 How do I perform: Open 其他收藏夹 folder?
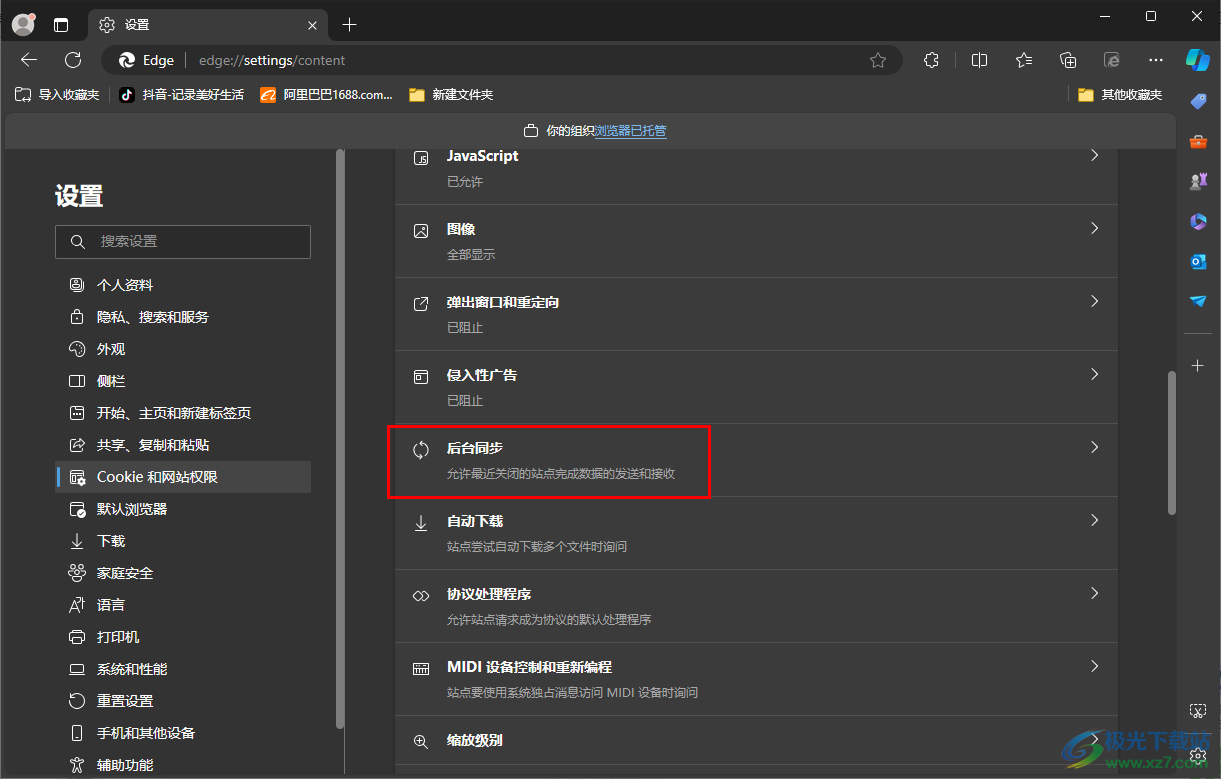click(1120, 95)
